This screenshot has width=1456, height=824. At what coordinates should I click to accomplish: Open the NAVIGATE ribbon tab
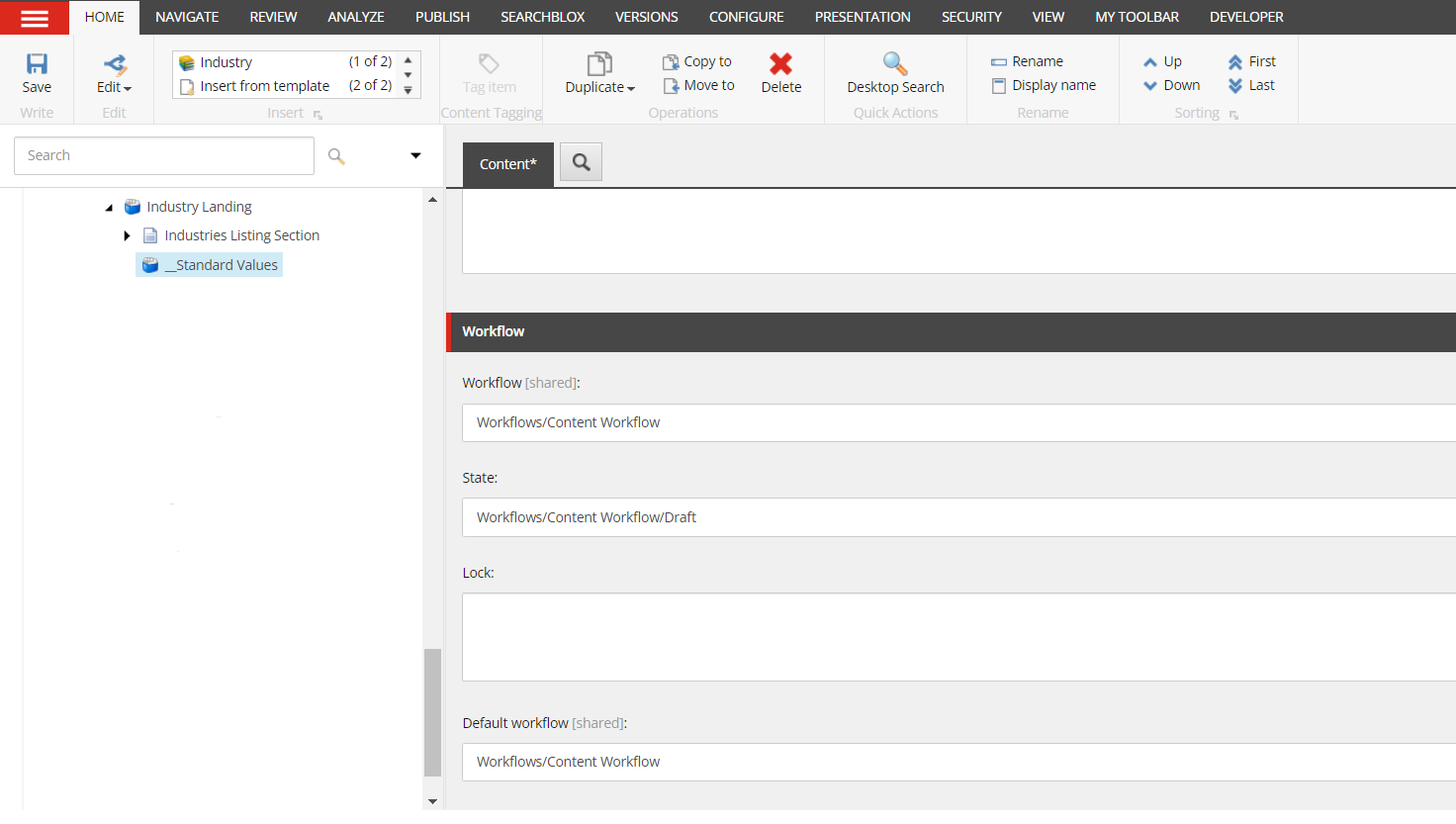pyautogui.click(x=187, y=18)
